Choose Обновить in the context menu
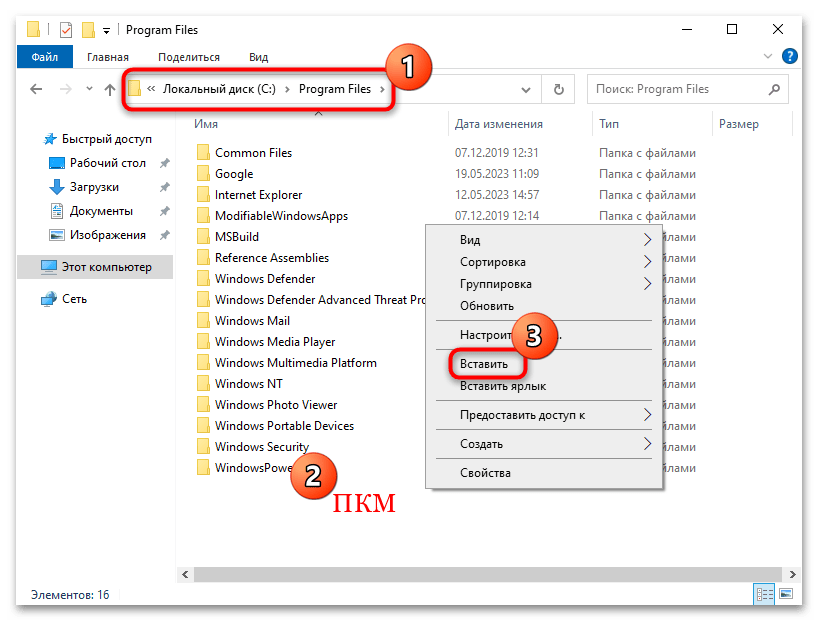The width and height of the screenshot is (818, 621). click(544, 306)
